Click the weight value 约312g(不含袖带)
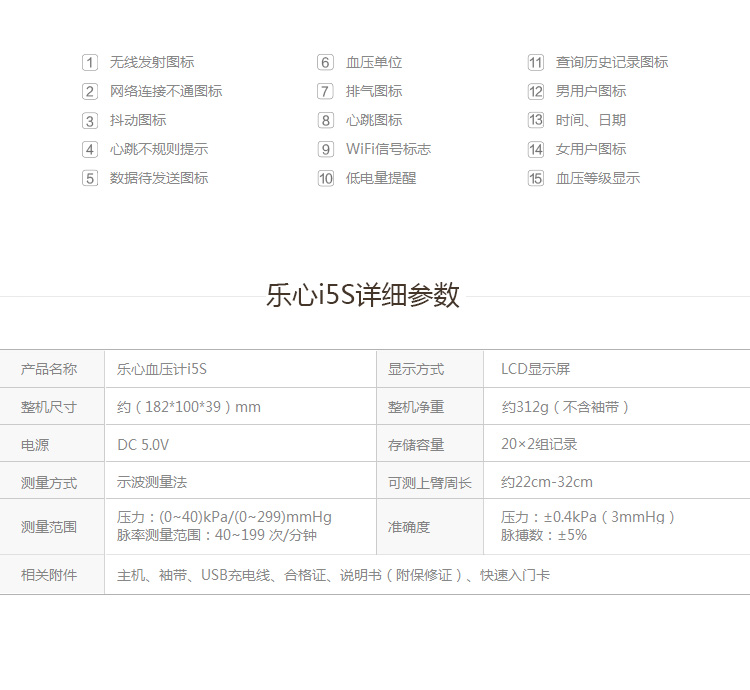The width and height of the screenshot is (750, 690). coord(565,407)
